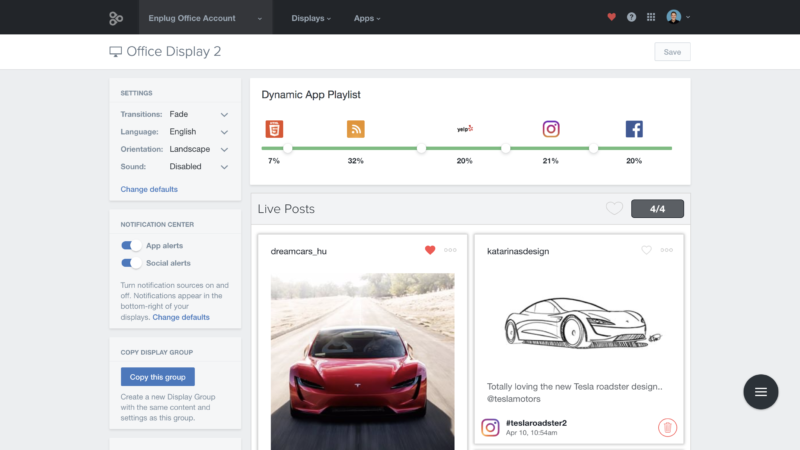This screenshot has height=450, width=800.
Task: Click the 21% Instagram share value
Action: click(551, 161)
